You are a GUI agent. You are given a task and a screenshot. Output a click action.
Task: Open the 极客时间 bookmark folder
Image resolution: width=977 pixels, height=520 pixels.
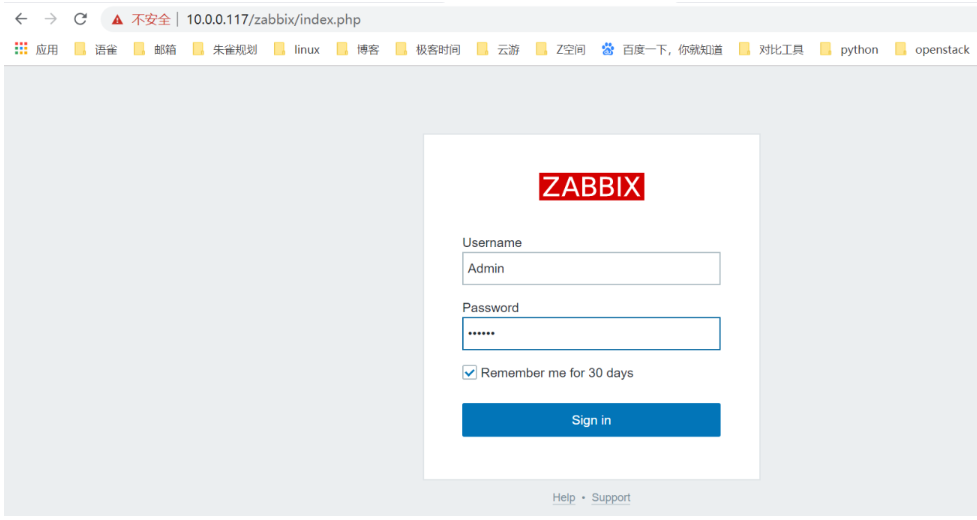[x=427, y=49]
